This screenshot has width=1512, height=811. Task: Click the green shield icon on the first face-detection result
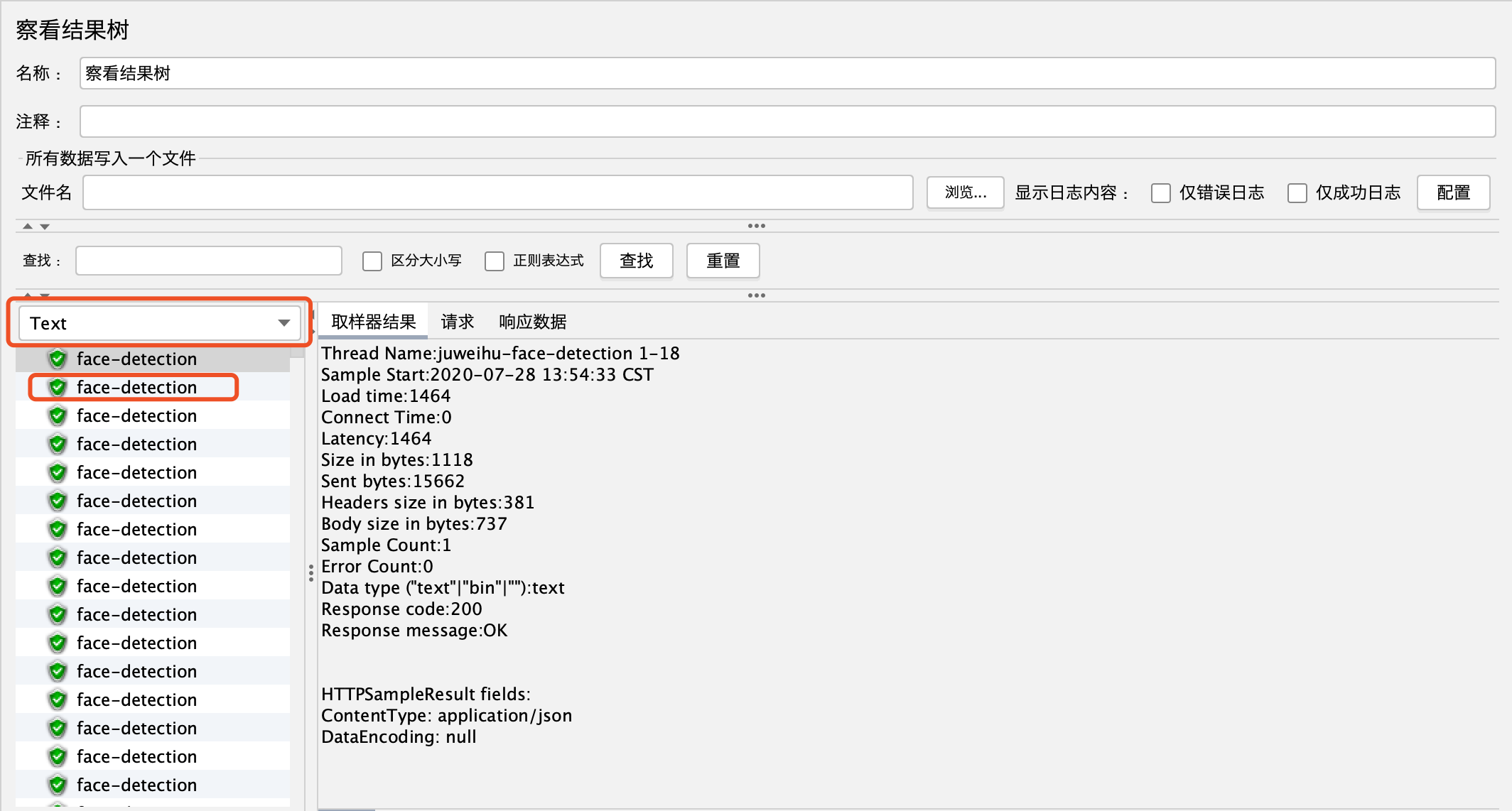pos(58,359)
